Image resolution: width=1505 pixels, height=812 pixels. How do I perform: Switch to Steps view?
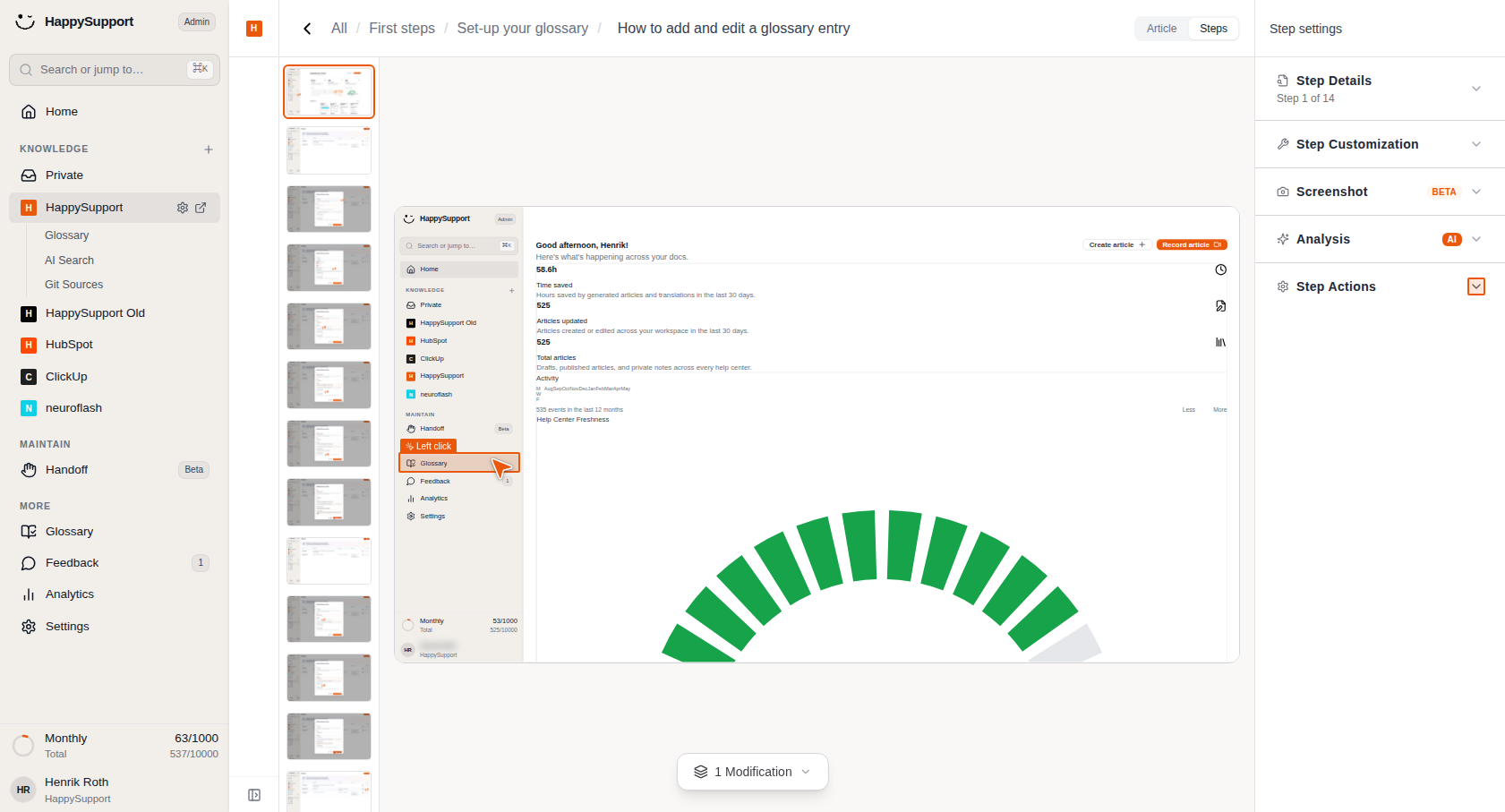[1213, 29]
